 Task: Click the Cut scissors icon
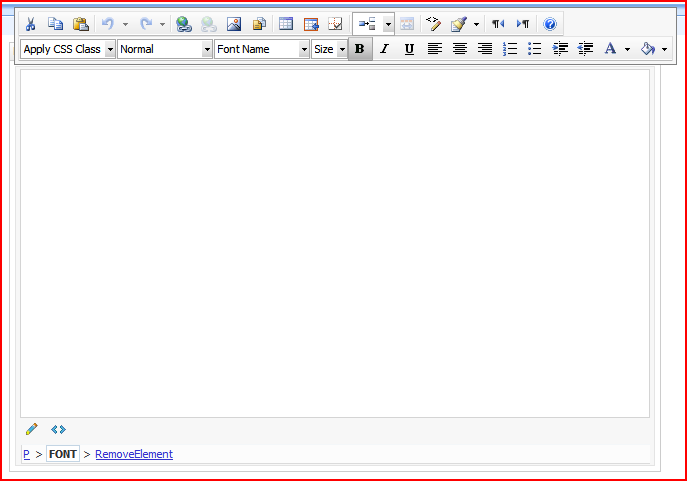coord(31,24)
